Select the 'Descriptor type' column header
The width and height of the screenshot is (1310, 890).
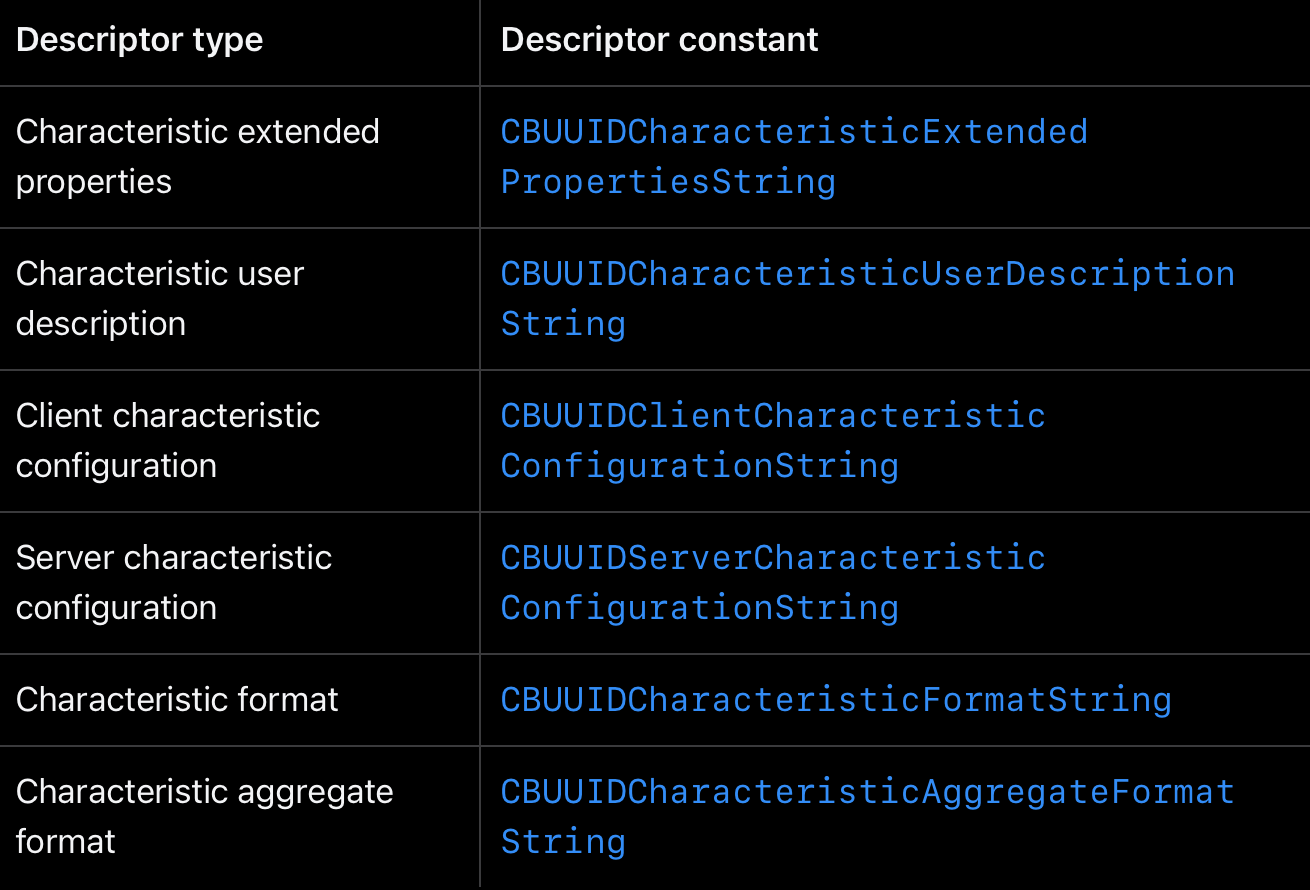[x=140, y=40]
